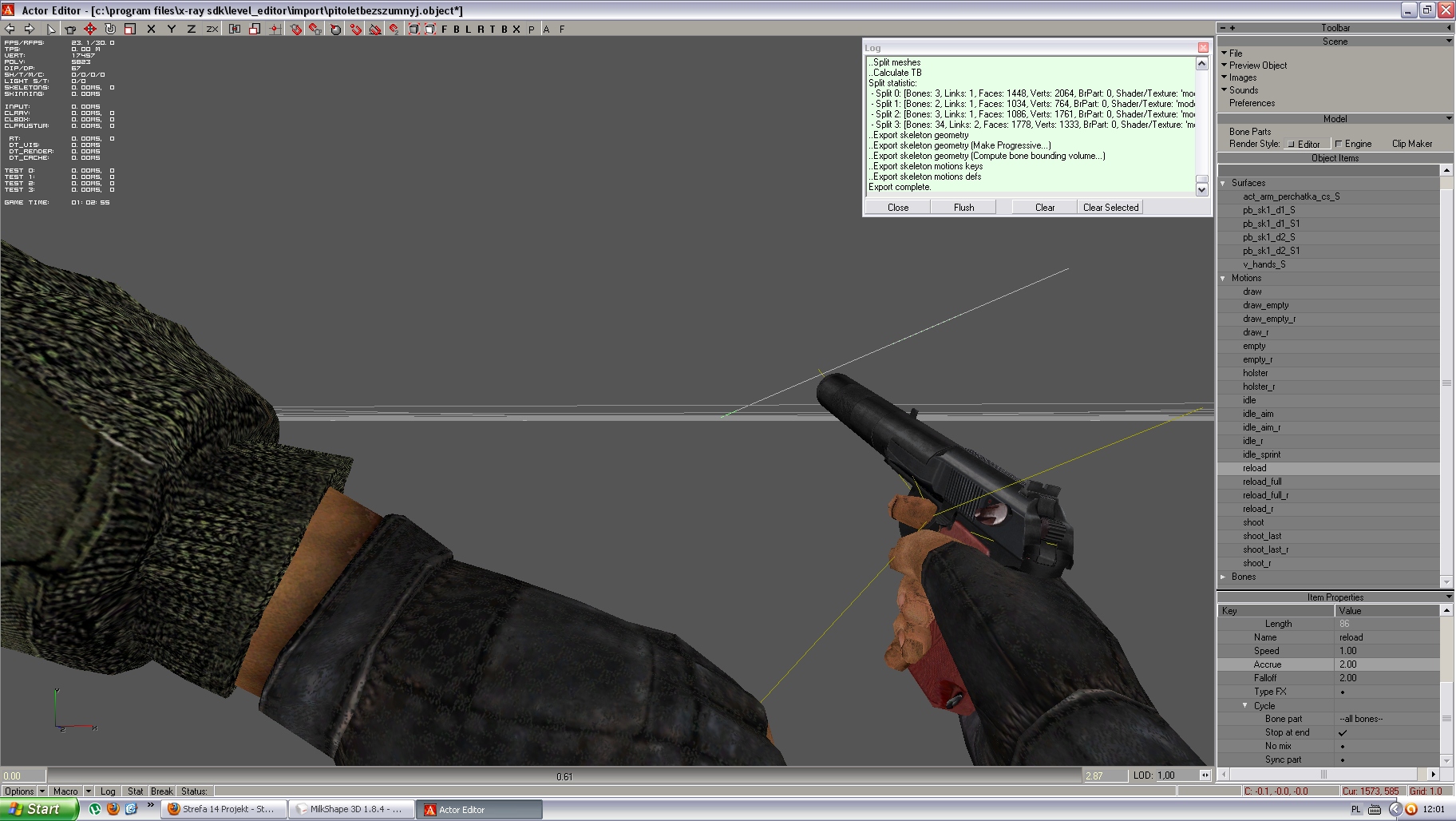Select the red move tool

tap(90, 29)
